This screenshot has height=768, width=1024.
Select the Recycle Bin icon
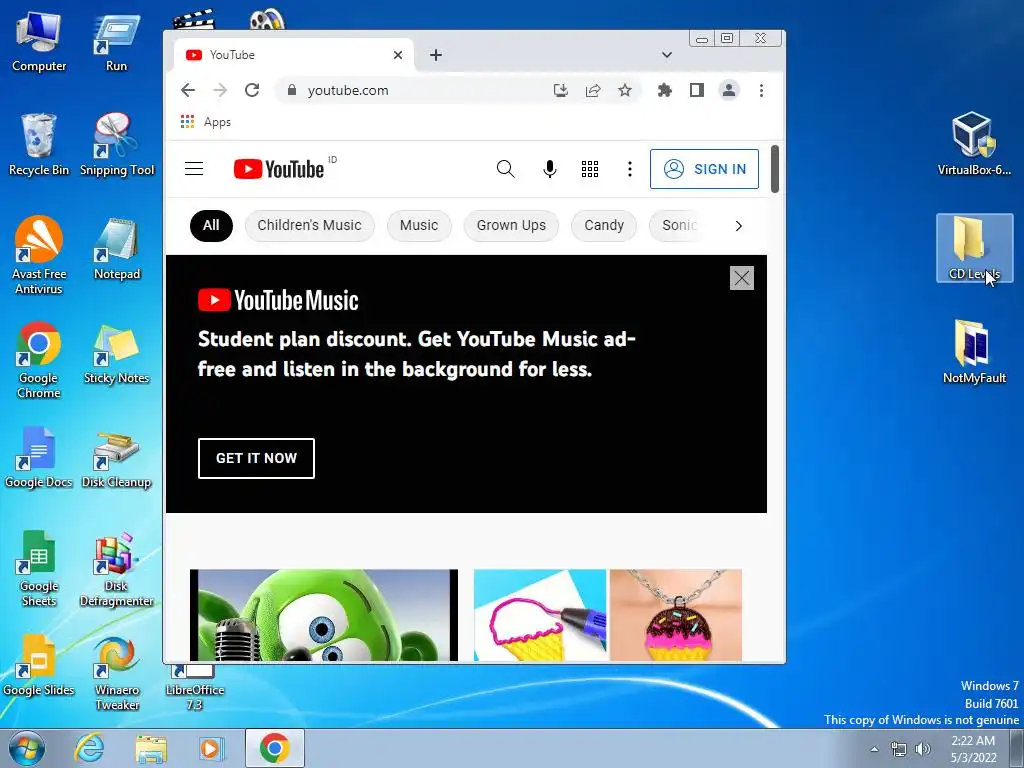(x=39, y=144)
